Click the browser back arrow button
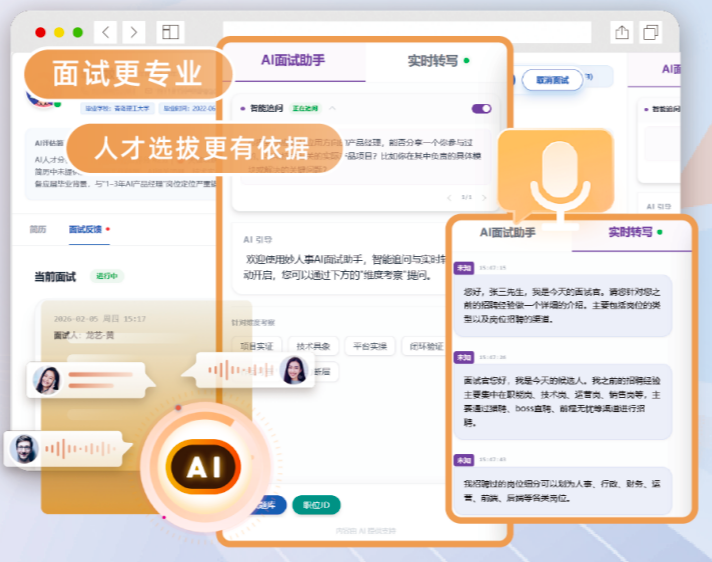Image resolution: width=712 pixels, height=562 pixels. pyautogui.click(x=107, y=32)
